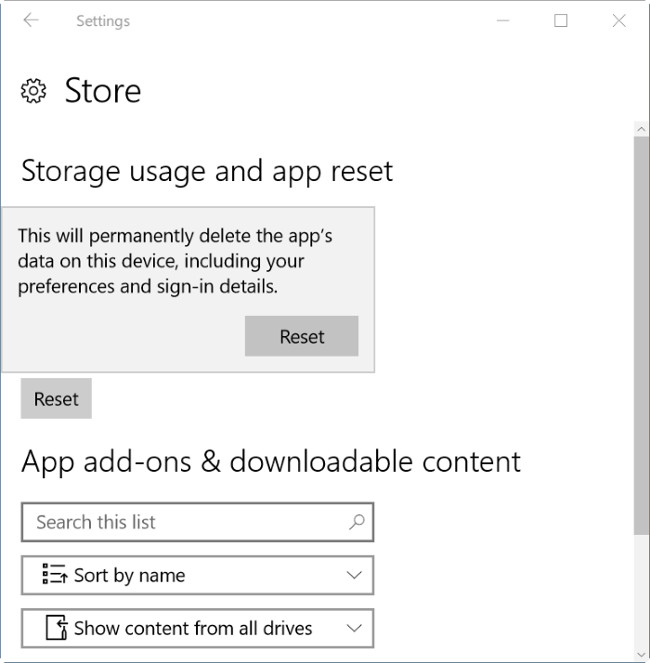Click the scrollbar up arrow

pos(642,129)
